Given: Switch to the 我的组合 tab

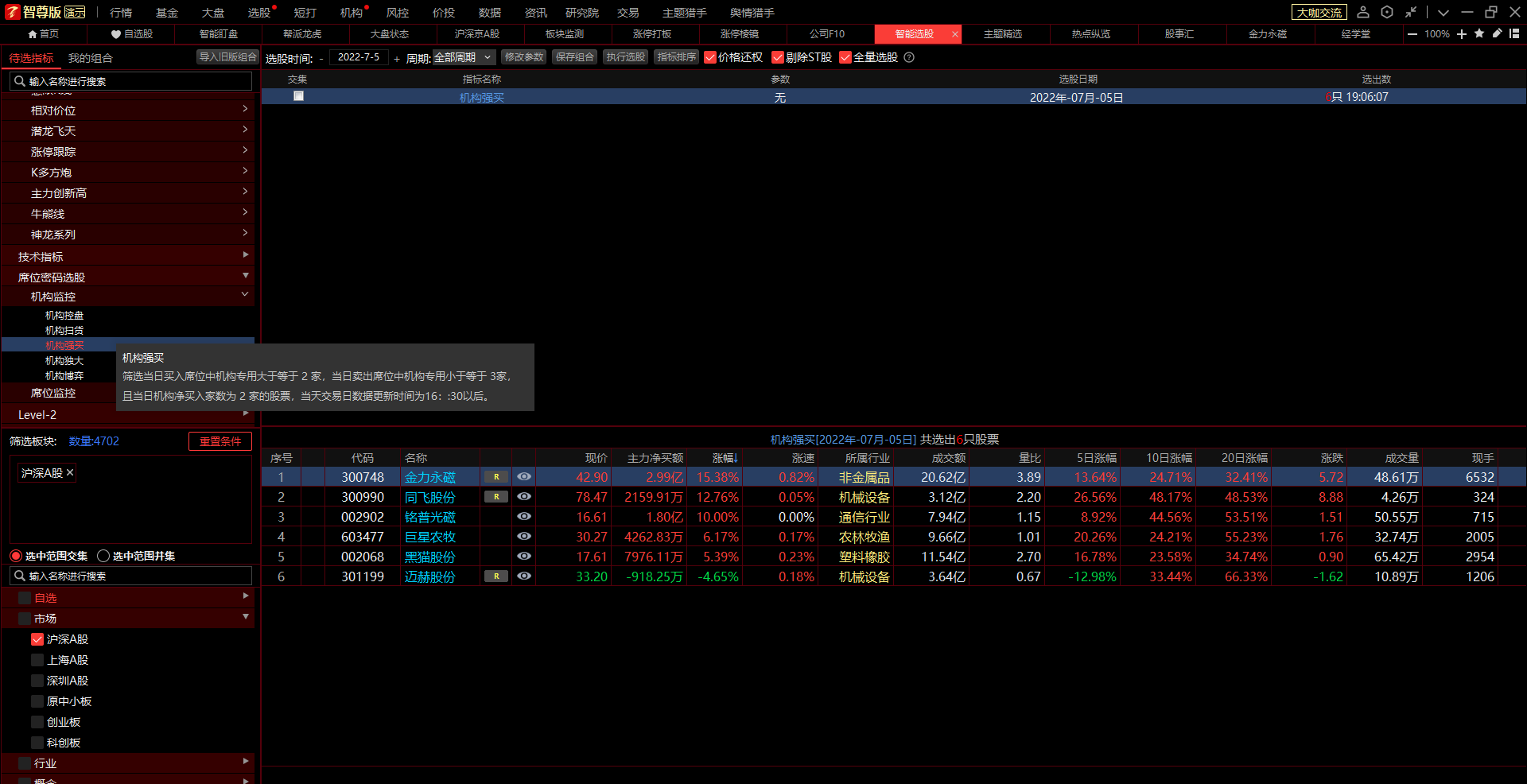Looking at the screenshot, I should coord(90,58).
